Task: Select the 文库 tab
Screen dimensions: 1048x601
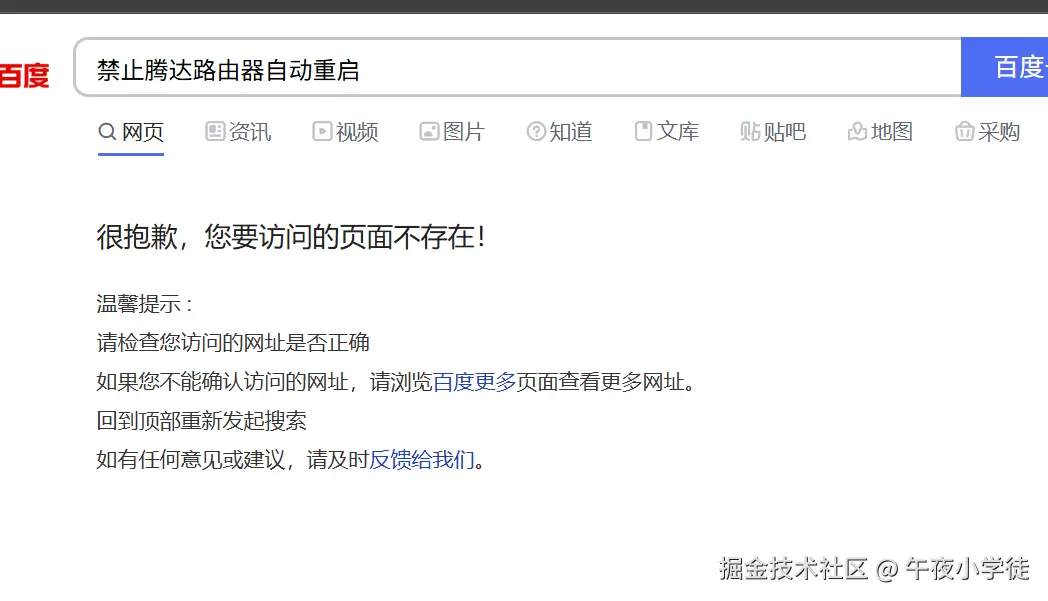Action: [679, 131]
